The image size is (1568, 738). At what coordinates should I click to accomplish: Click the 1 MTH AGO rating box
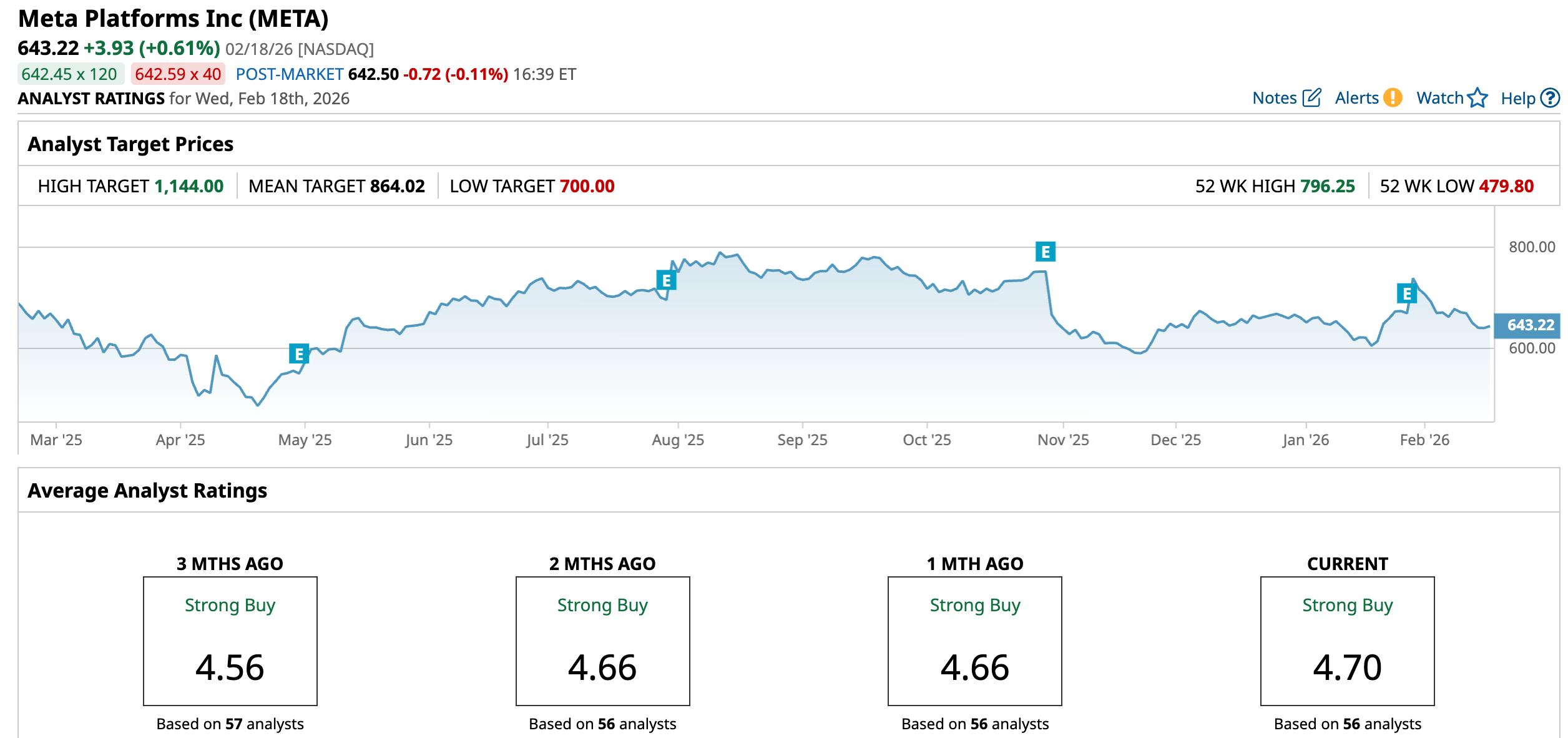point(974,641)
